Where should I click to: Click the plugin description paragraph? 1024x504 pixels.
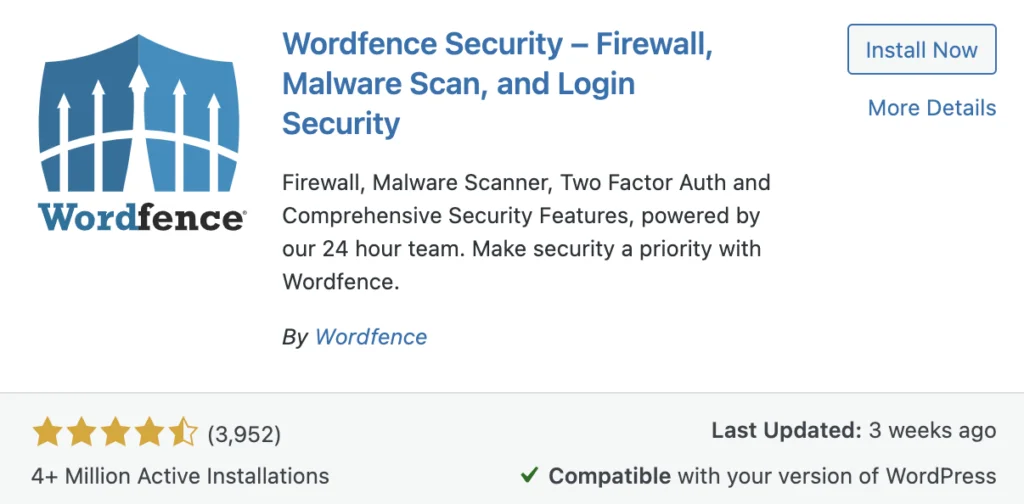click(526, 232)
